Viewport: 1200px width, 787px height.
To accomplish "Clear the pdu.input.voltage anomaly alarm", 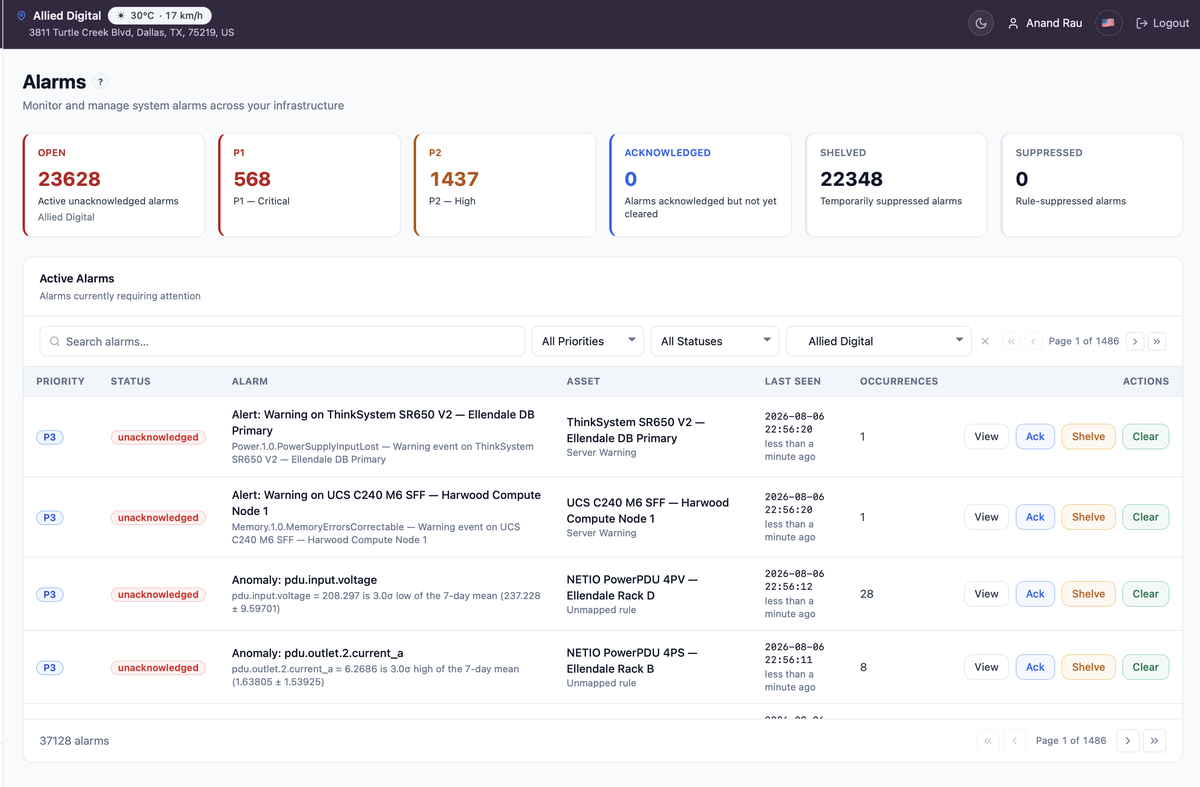I will 1145,594.
